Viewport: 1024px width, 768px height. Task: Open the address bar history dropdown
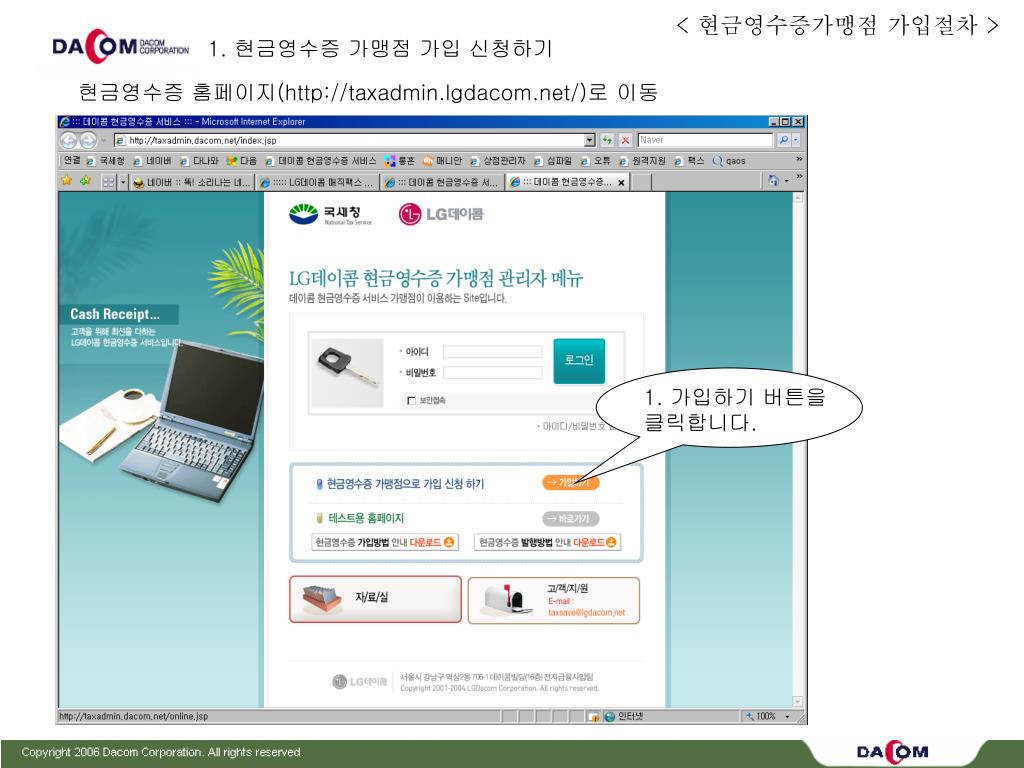(x=590, y=140)
